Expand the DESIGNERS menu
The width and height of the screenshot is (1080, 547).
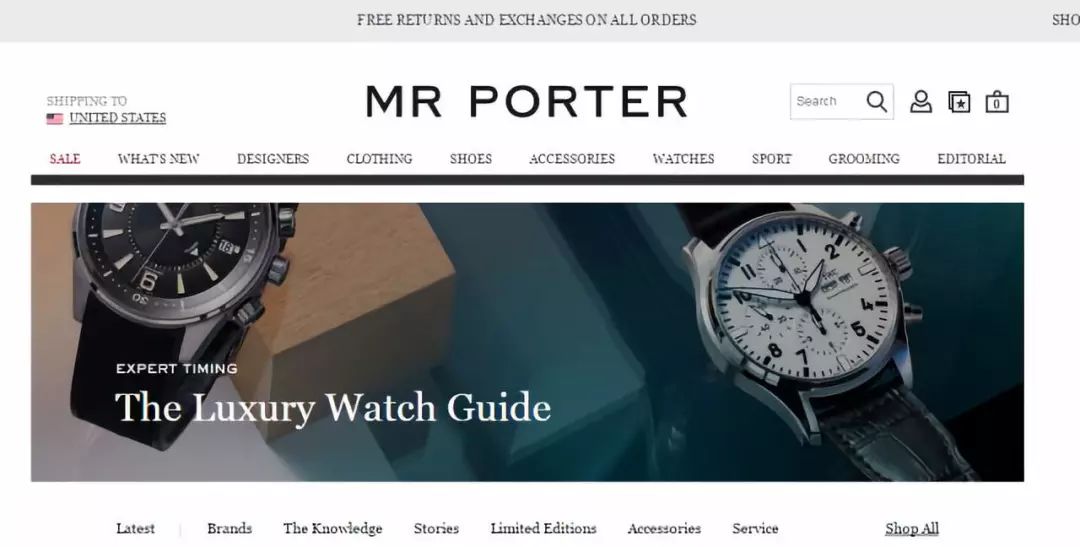(273, 158)
